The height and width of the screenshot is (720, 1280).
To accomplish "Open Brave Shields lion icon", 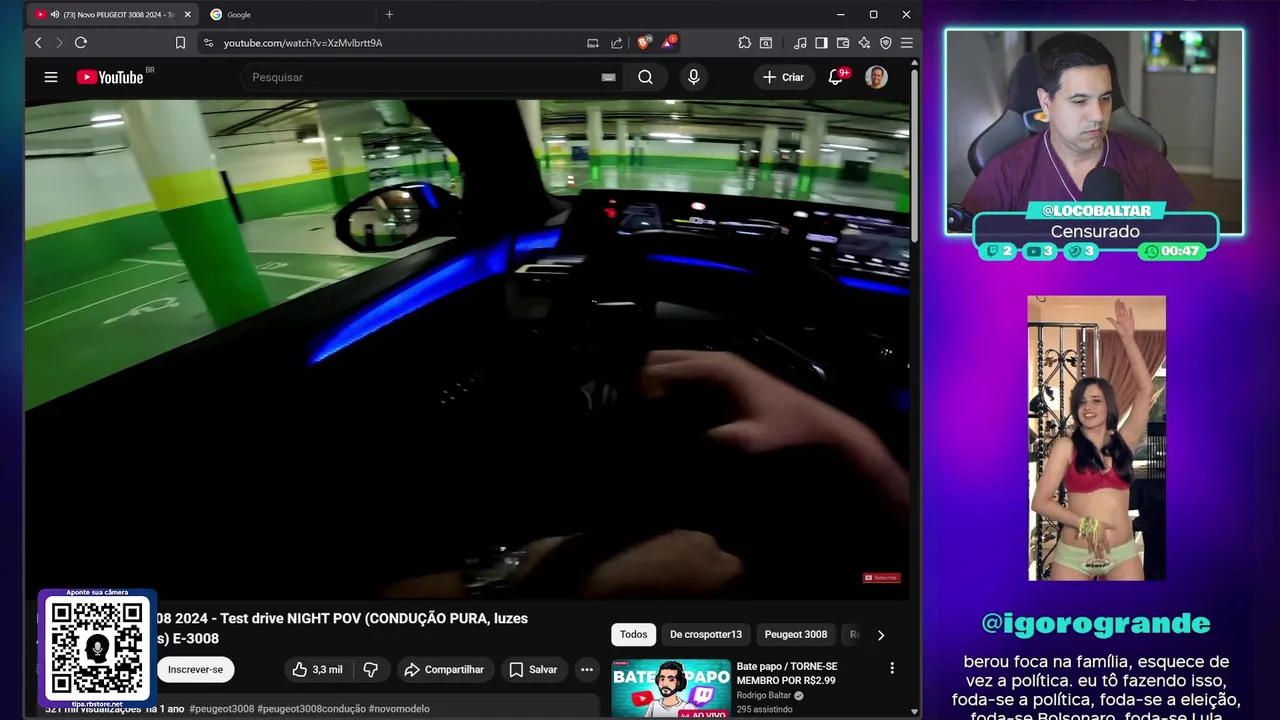I will 643,43.
